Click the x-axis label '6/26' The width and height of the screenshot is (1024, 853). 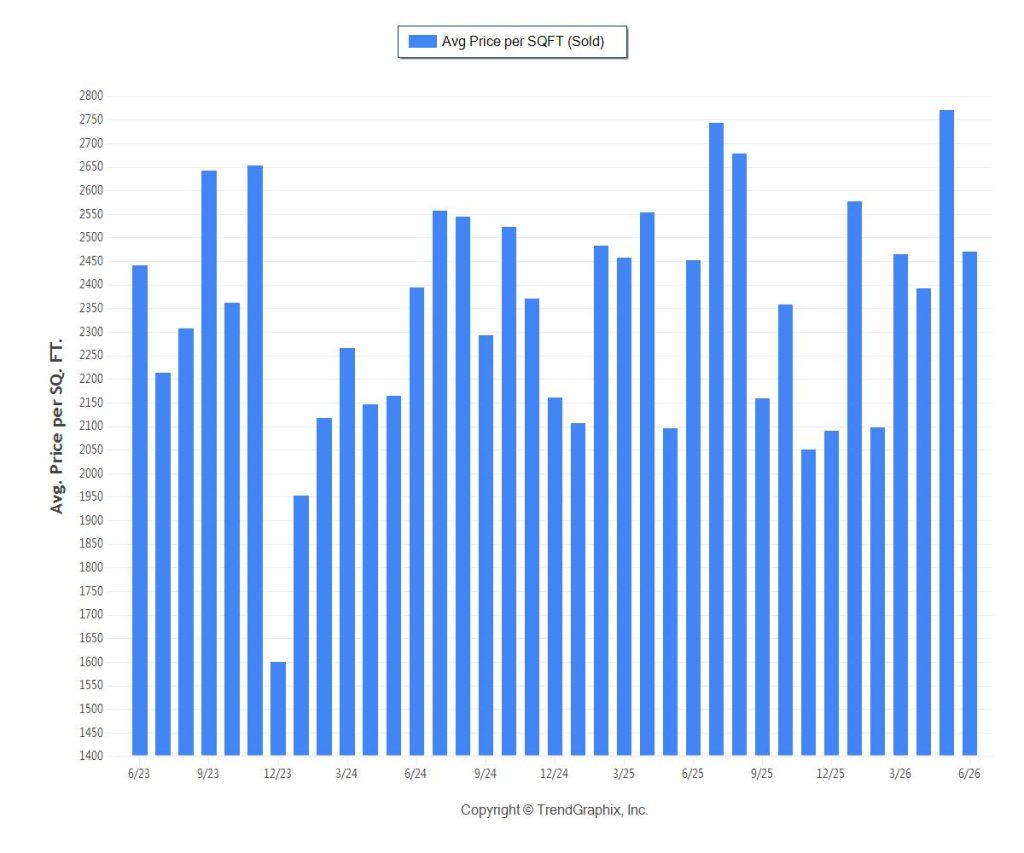[x=969, y=773]
